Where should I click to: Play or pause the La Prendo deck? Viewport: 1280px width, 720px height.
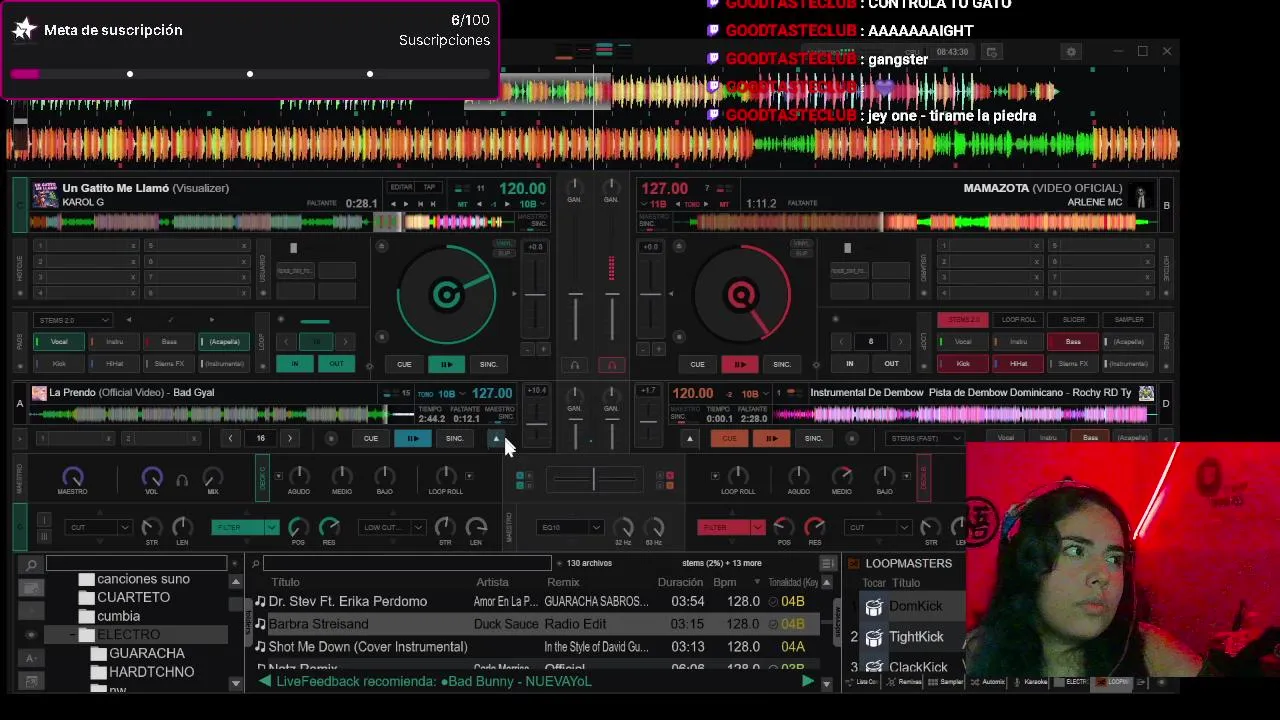pyautogui.click(x=412, y=438)
